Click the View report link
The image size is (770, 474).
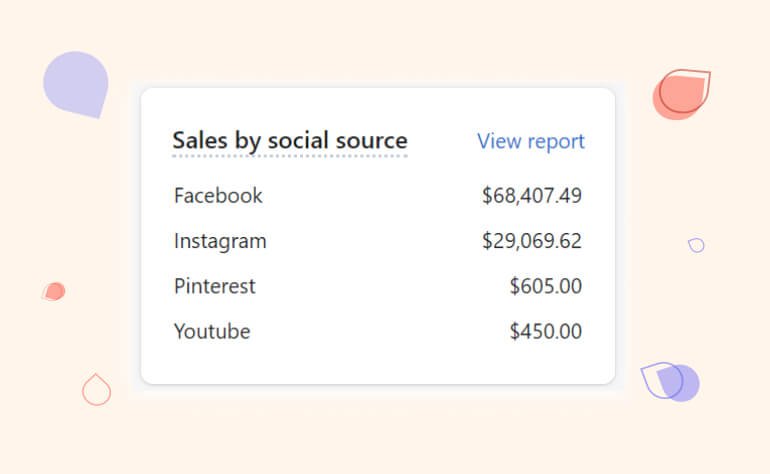point(530,141)
